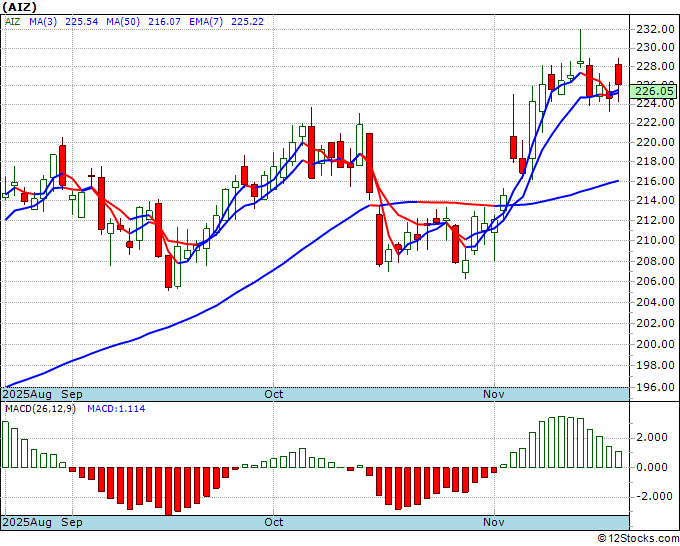
Task: Click the 216.00 price axis label
Action: [x=655, y=181]
